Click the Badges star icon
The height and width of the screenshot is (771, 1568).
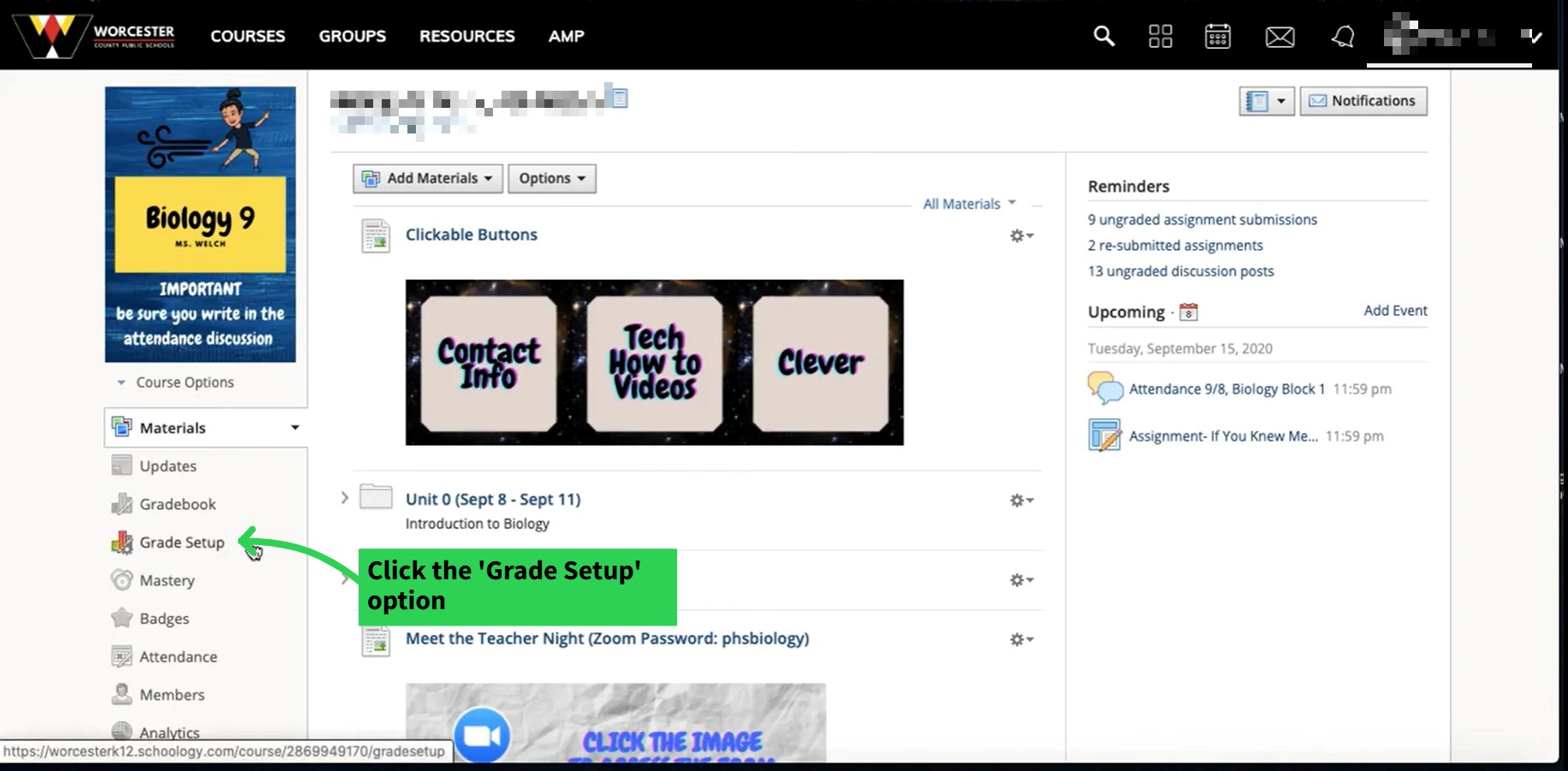pyautogui.click(x=122, y=618)
